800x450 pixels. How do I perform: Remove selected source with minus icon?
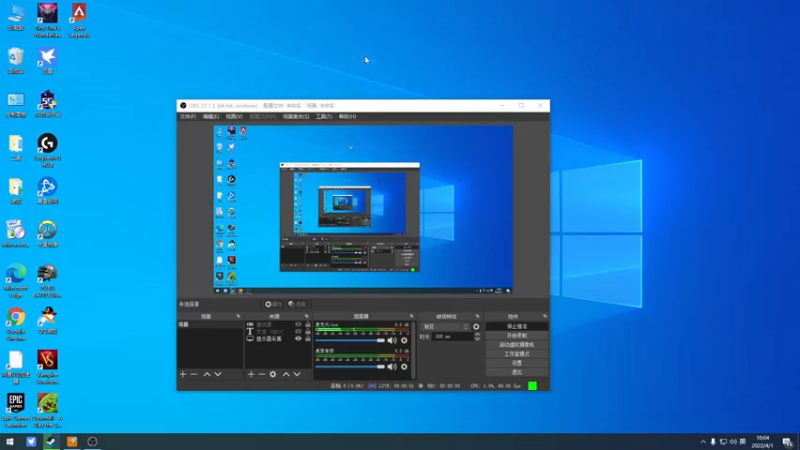(262, 374)
